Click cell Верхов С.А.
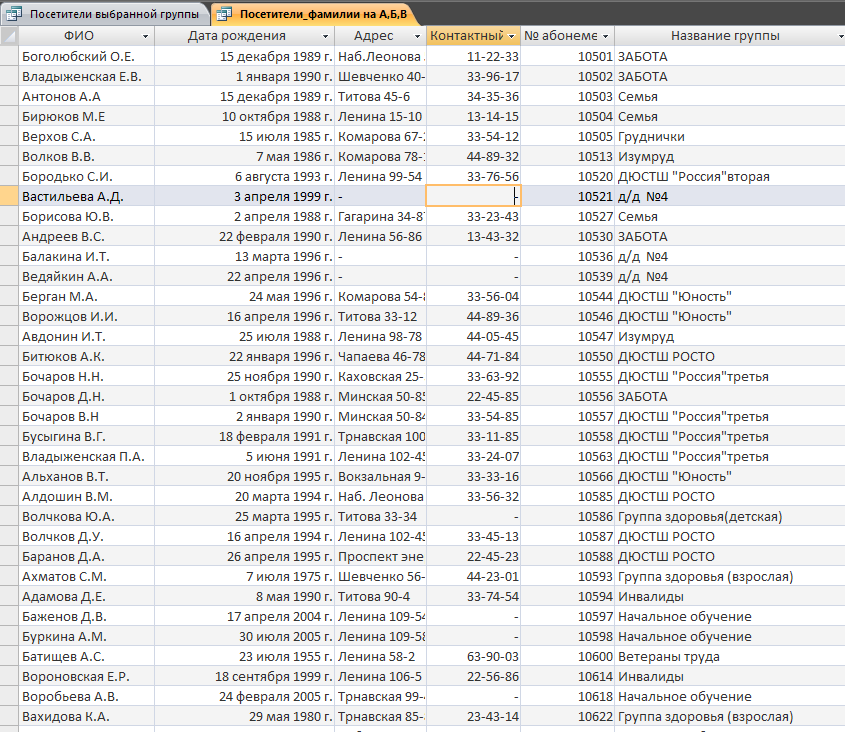This screenshot has height=732, width=845. 86,136
